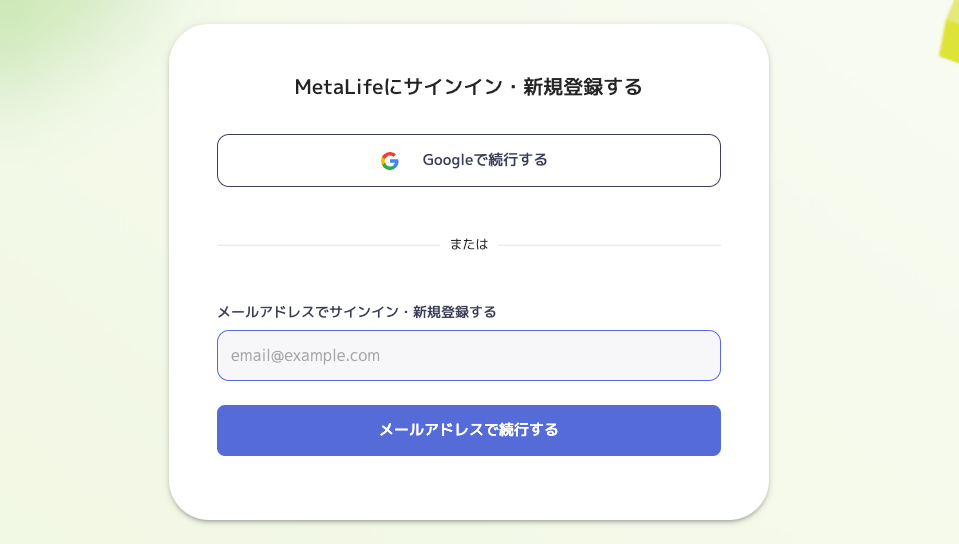Click the blank left side of the Google button
This screenshot has height=544, width=959.
[294, 160]
